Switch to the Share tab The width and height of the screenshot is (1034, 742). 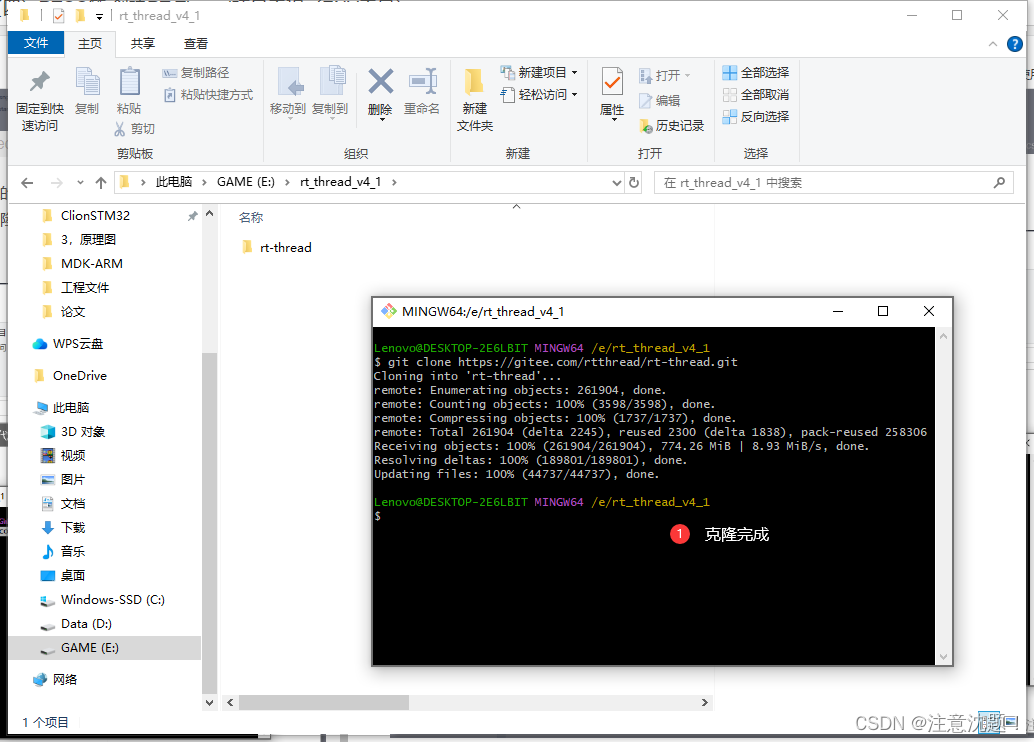[142, 44]
